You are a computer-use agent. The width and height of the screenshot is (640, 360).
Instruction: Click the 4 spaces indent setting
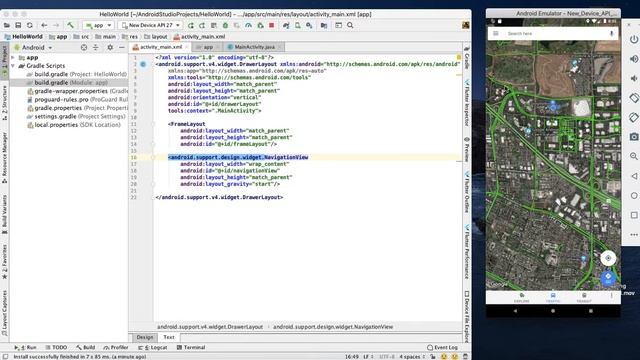click(x=411, y=356)
